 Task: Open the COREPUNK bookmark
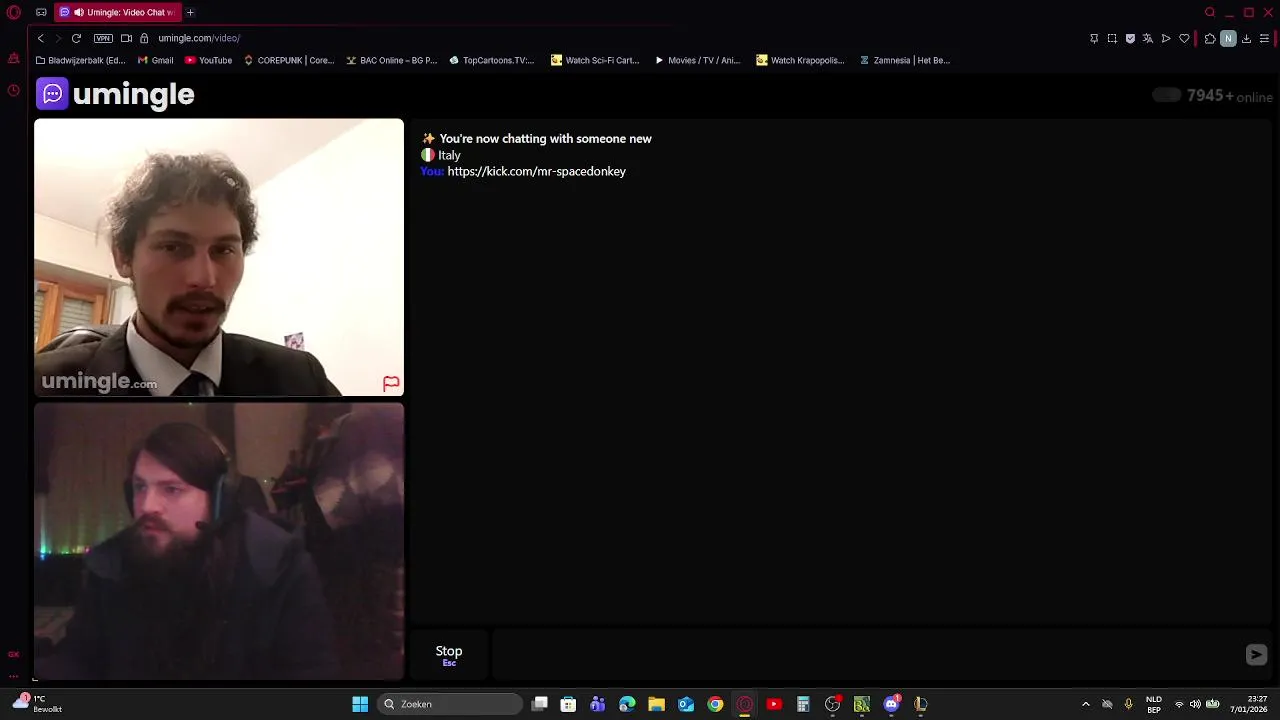coord(289,60)
